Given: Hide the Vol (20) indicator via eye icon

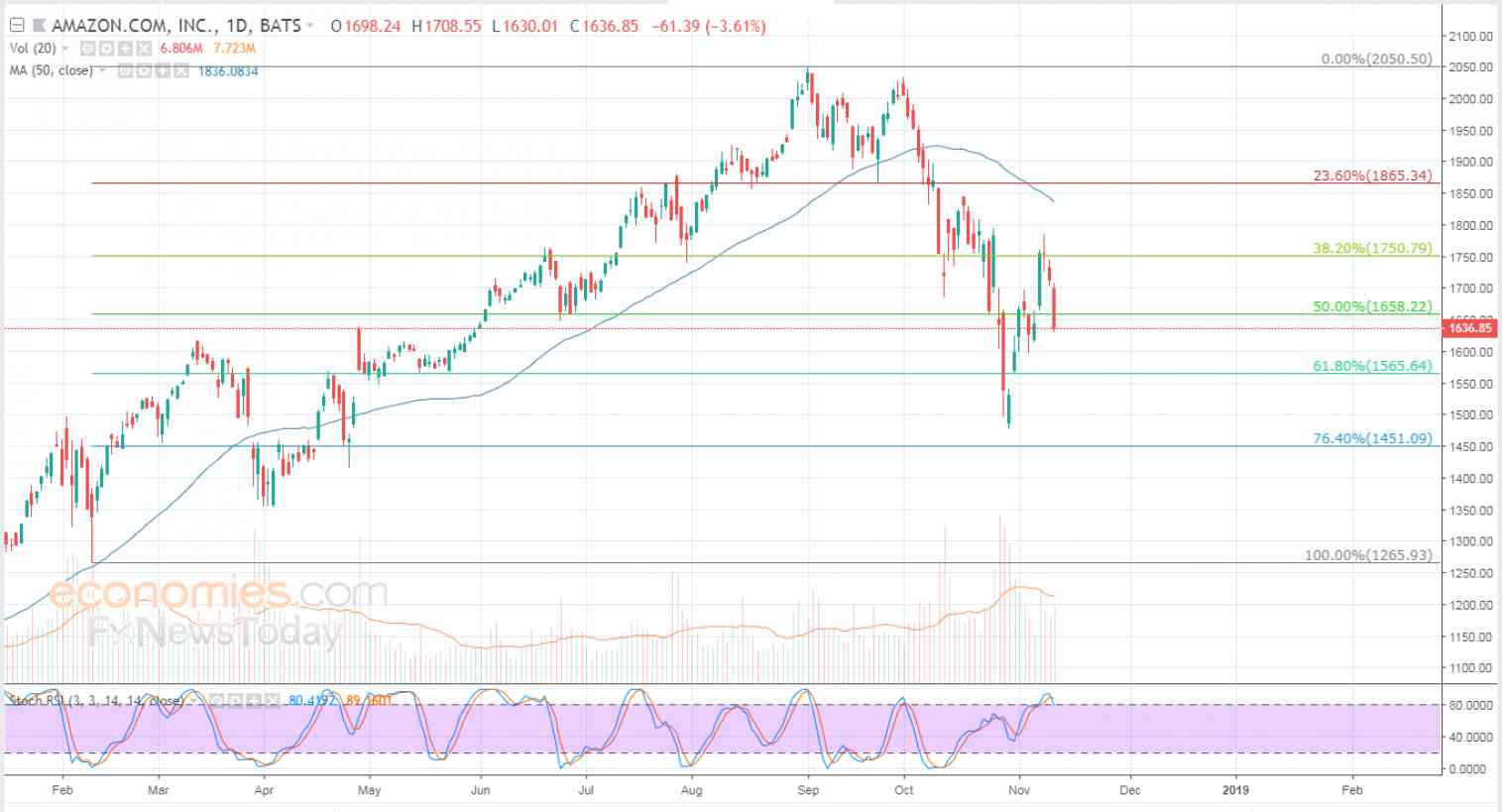Looking at the screenshot, I should tap(87, 49).
